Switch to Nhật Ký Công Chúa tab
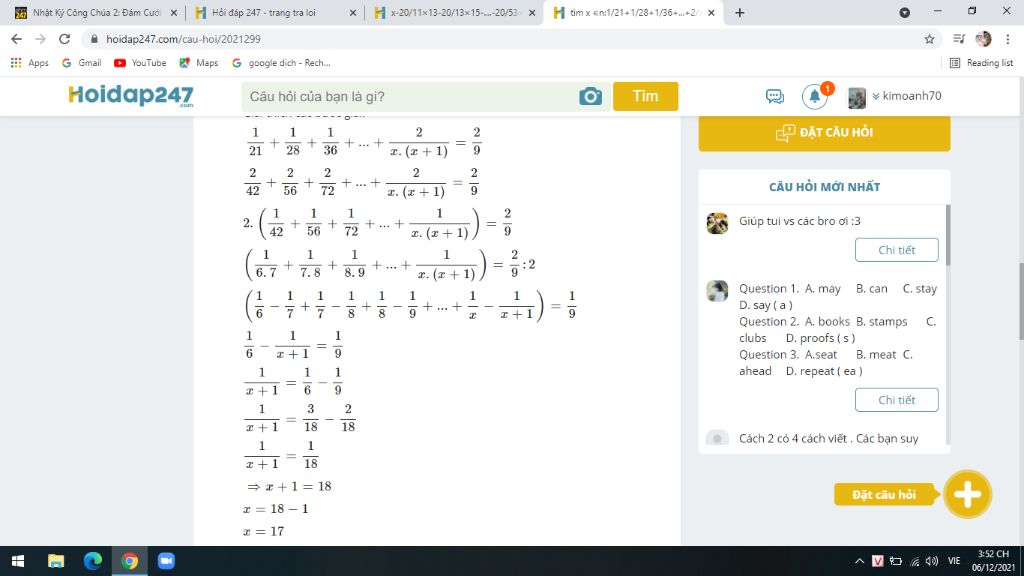 pos(95,12)
